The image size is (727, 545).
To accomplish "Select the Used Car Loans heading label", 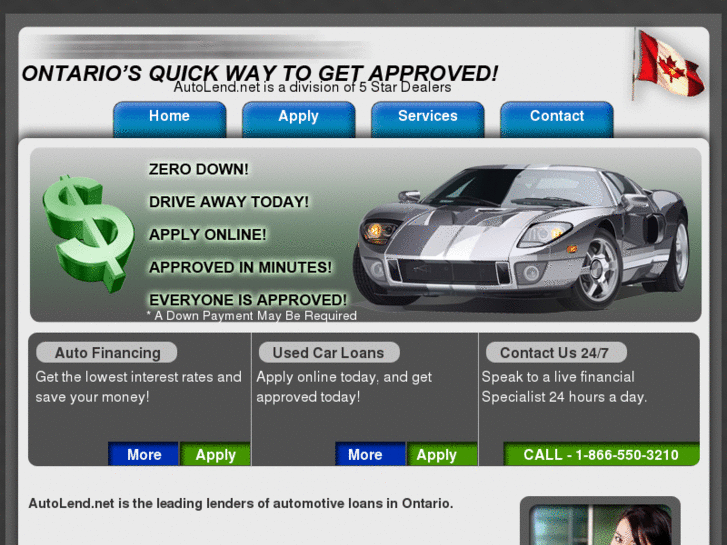I will click(x=329, y=353).
